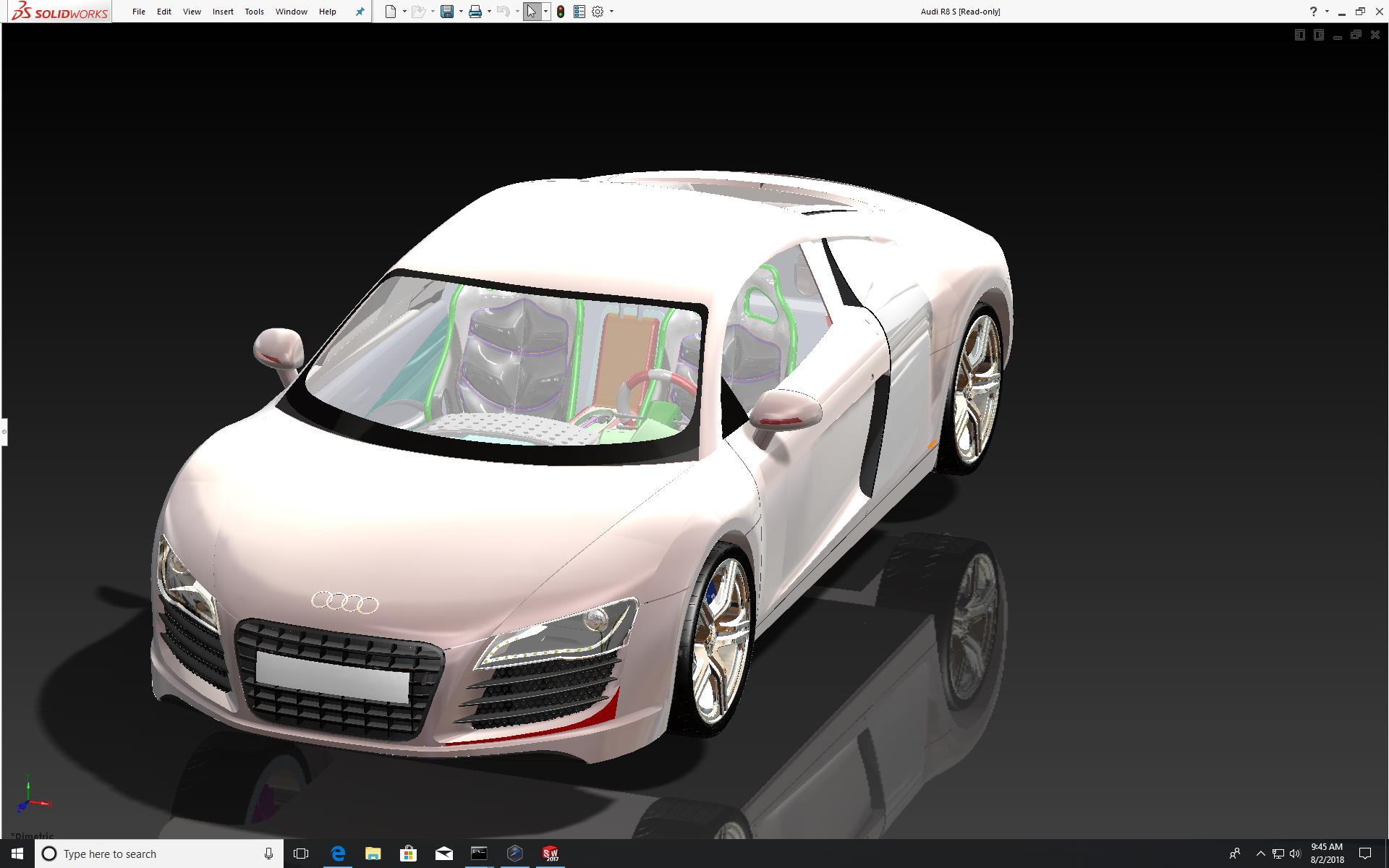1389x868 pixels.
Task: Expand the Print dropdown arrow
Action: pyautogui.click(x=489, y=12)
